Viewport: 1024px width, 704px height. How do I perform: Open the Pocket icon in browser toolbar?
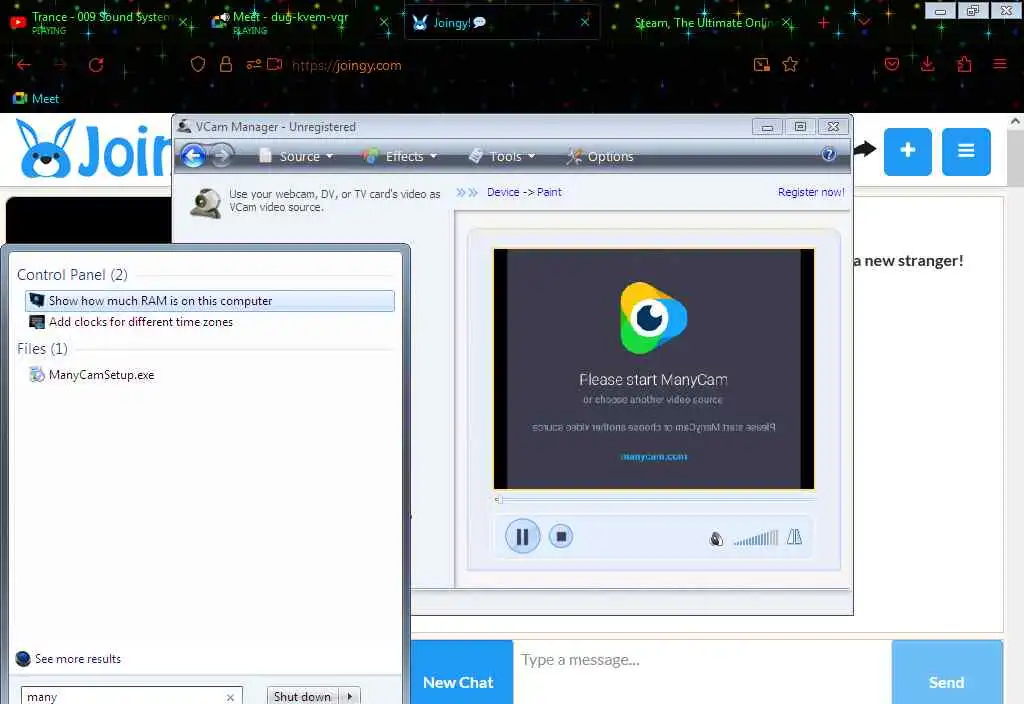pyautogui.click(x=892, y=64)
